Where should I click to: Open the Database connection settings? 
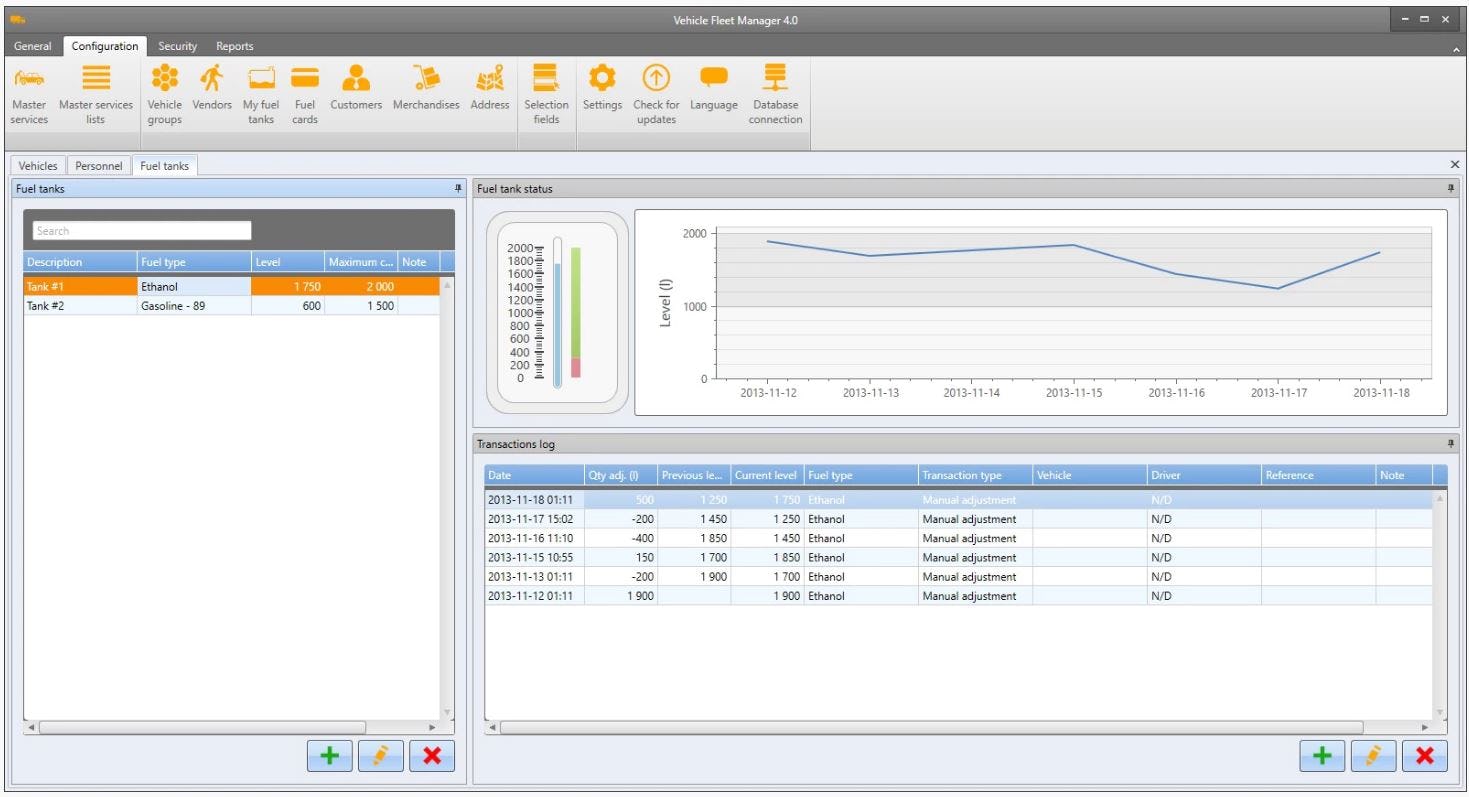tap(775, 94)
